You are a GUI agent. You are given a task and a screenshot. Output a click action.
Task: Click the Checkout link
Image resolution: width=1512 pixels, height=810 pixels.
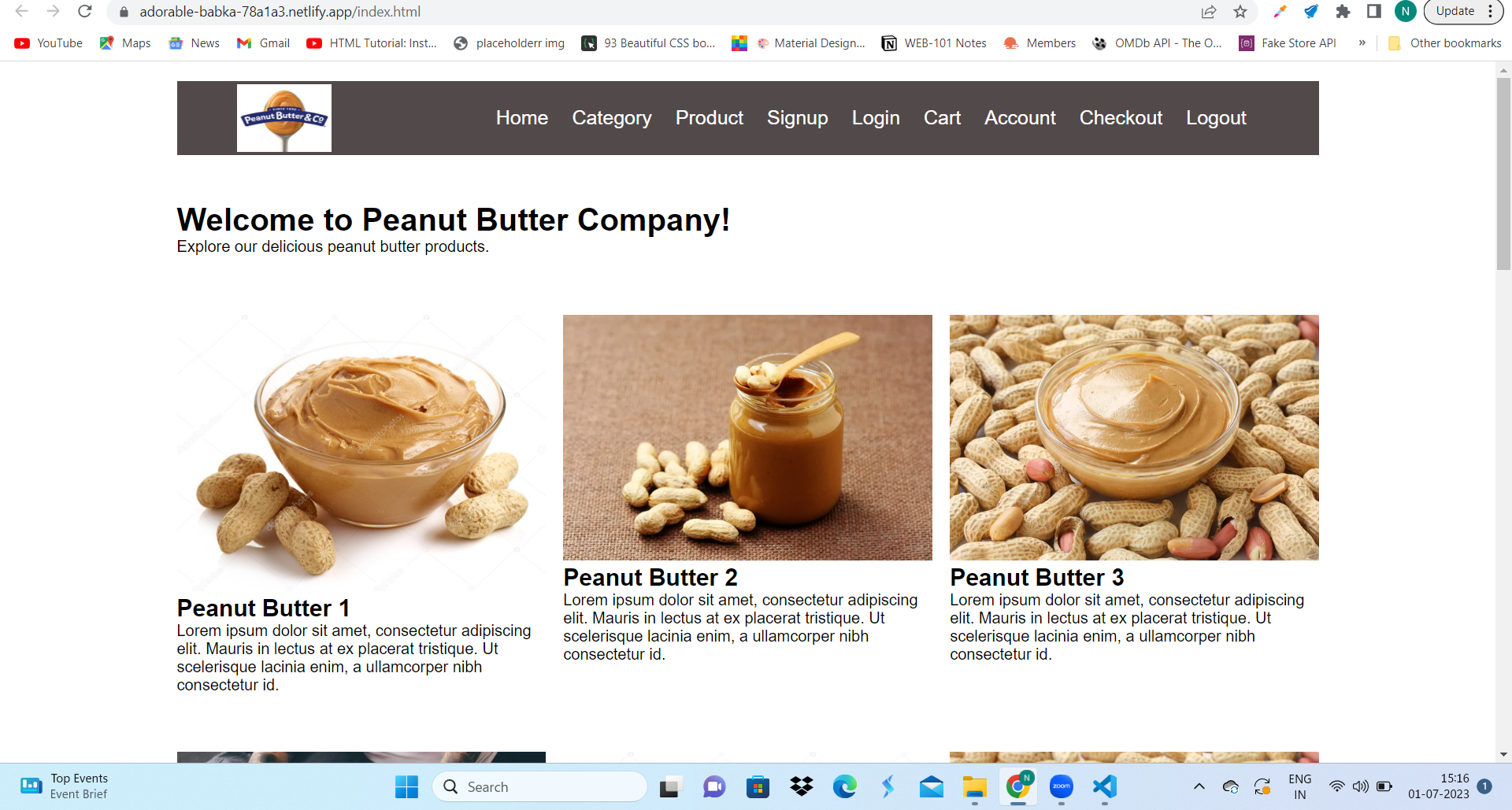pos(1121,118)
